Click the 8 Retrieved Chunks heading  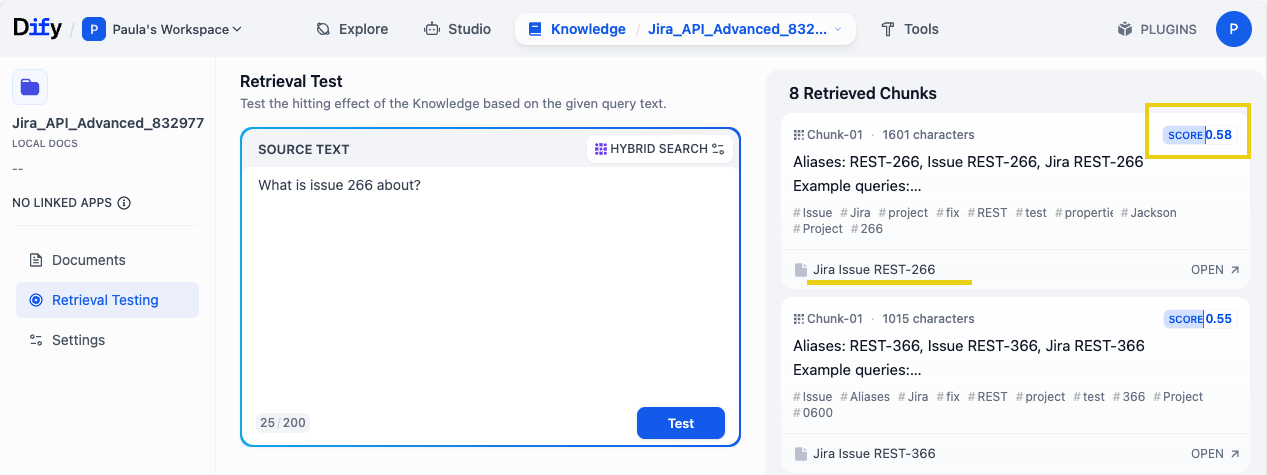(863, 93)
